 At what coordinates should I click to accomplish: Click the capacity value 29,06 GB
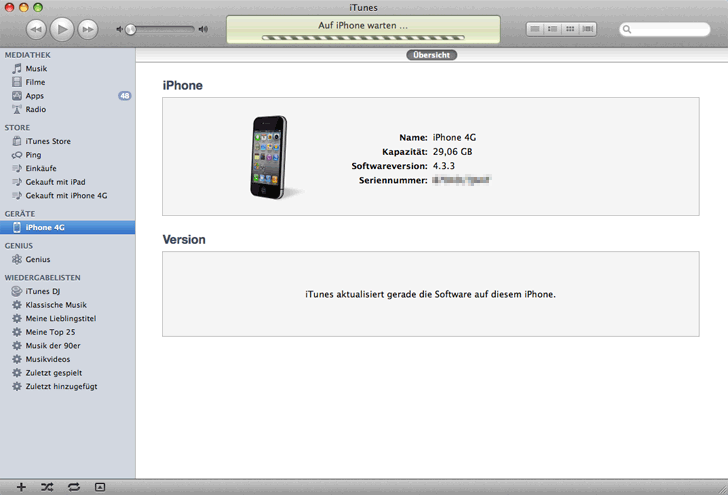[452, 152]
